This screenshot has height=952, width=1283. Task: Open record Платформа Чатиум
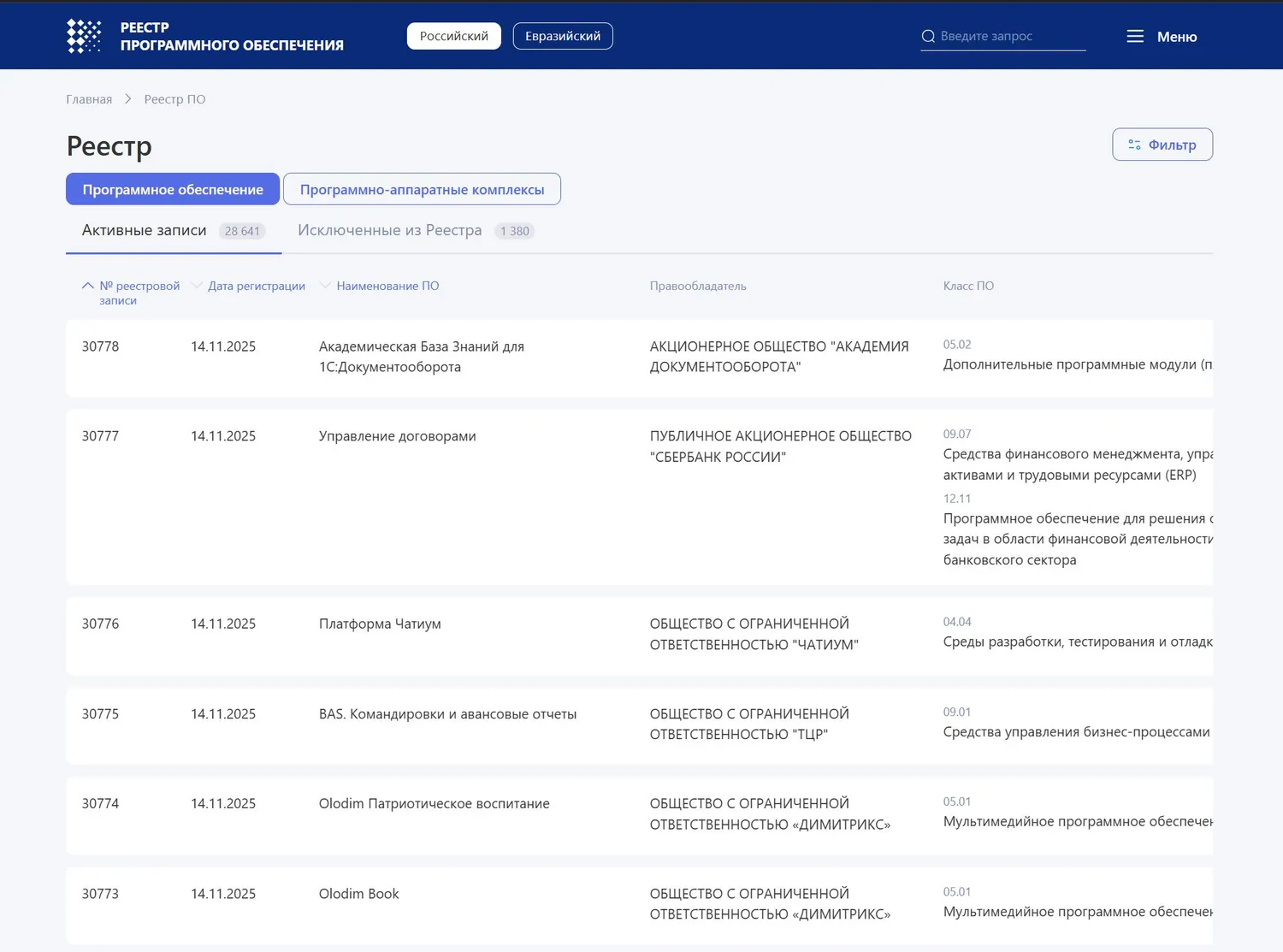tap(379, 624)
